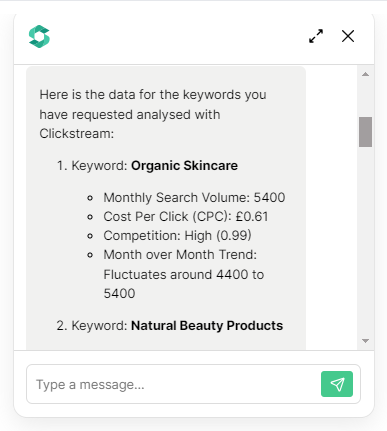
Task: Click scrollbar track below the thumb
Action: click(x=365, y=240)
